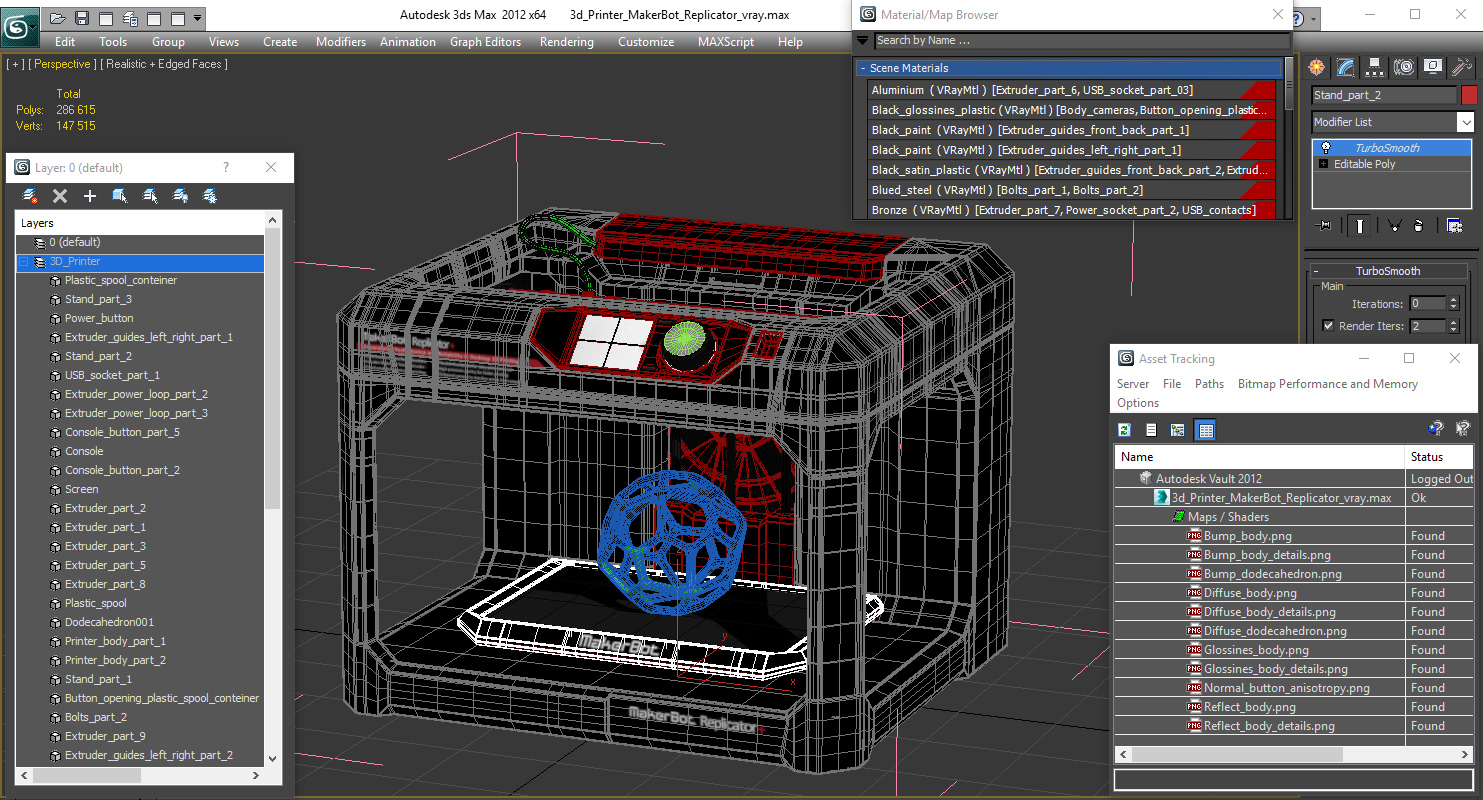The width and height of the screenshot is (1483, 800).
Task: Open the Motion command panel tab
Action: coord(1404,67)
